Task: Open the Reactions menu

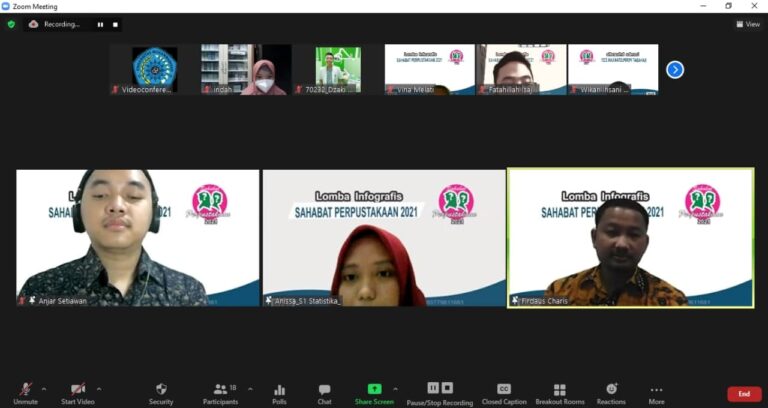Action: 611,393
